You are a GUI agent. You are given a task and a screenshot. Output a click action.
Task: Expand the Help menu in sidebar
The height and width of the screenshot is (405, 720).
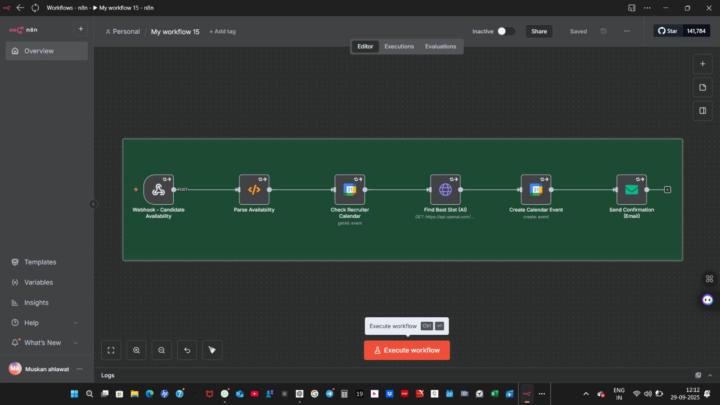click(x=46, y=323)
